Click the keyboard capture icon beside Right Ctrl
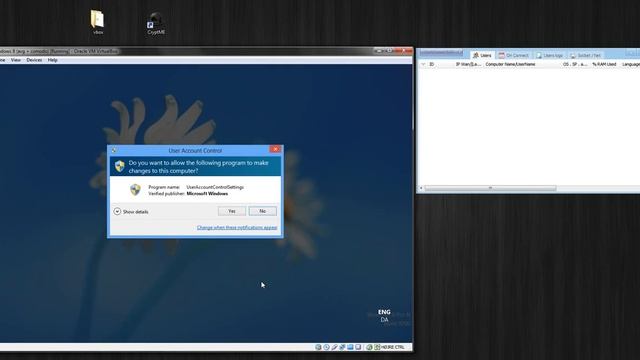The height and width of the screenshot is (360, 640). (x=377, y=347)
